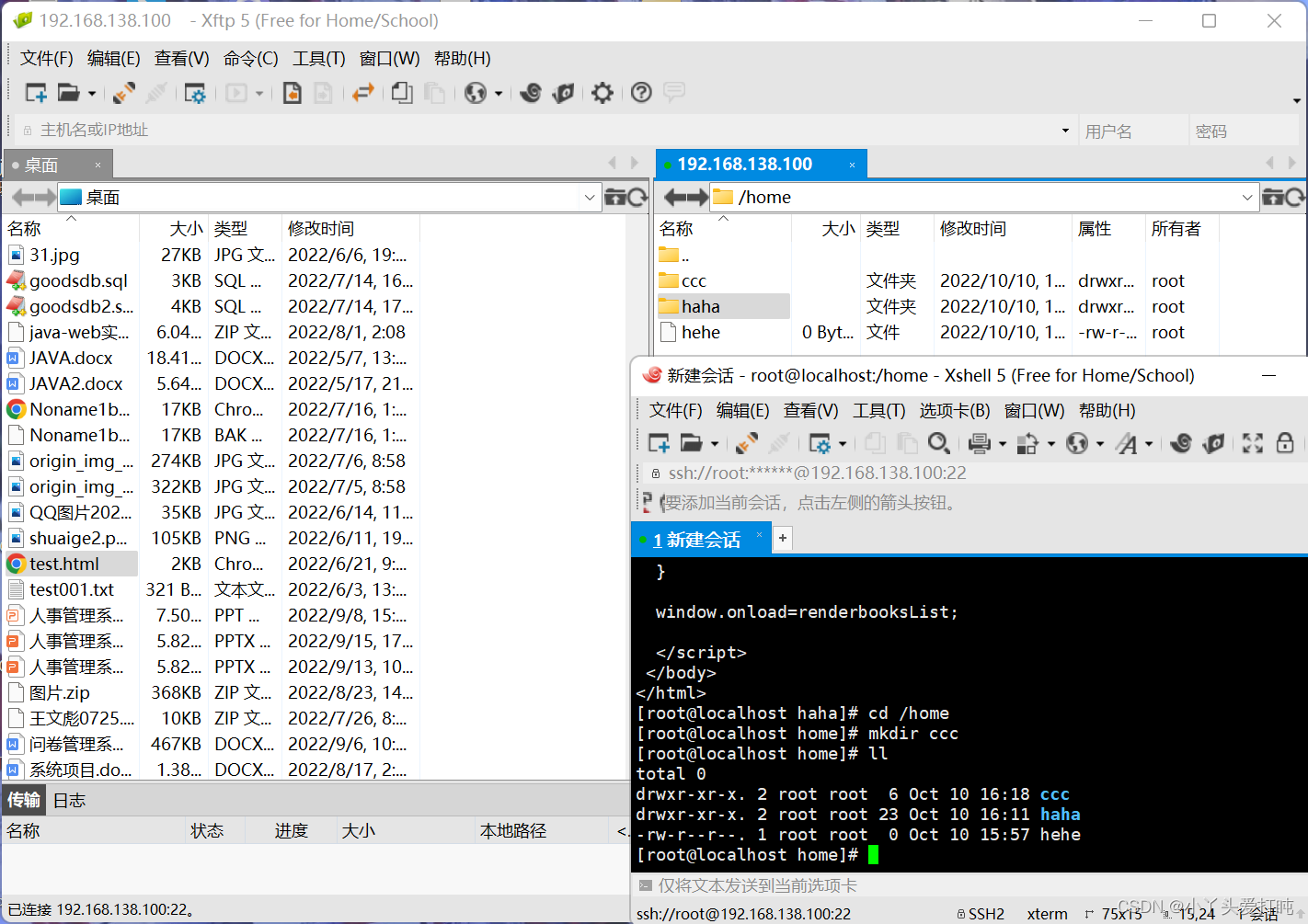Go back in remote pane navigation
1308x924 pixels.
(673, 198)
